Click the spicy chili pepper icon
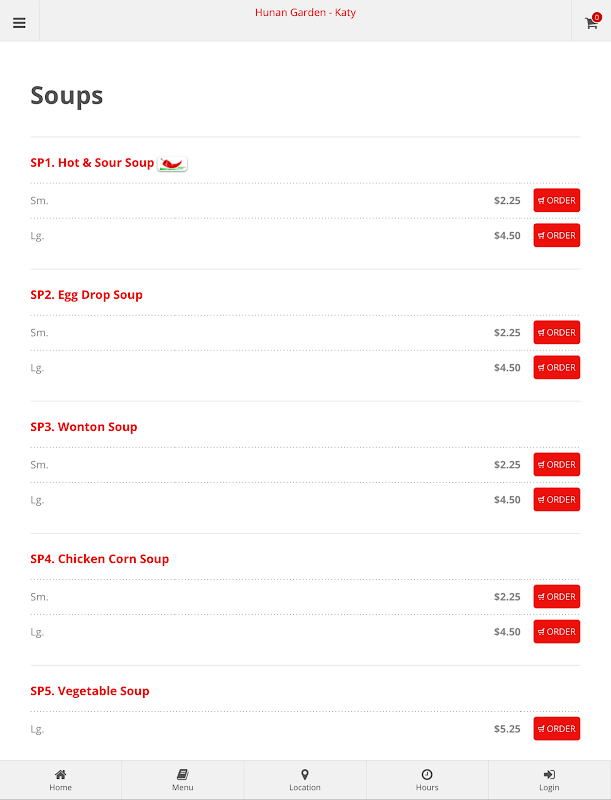This screenshot has width=611, height=800. point(172,164)
